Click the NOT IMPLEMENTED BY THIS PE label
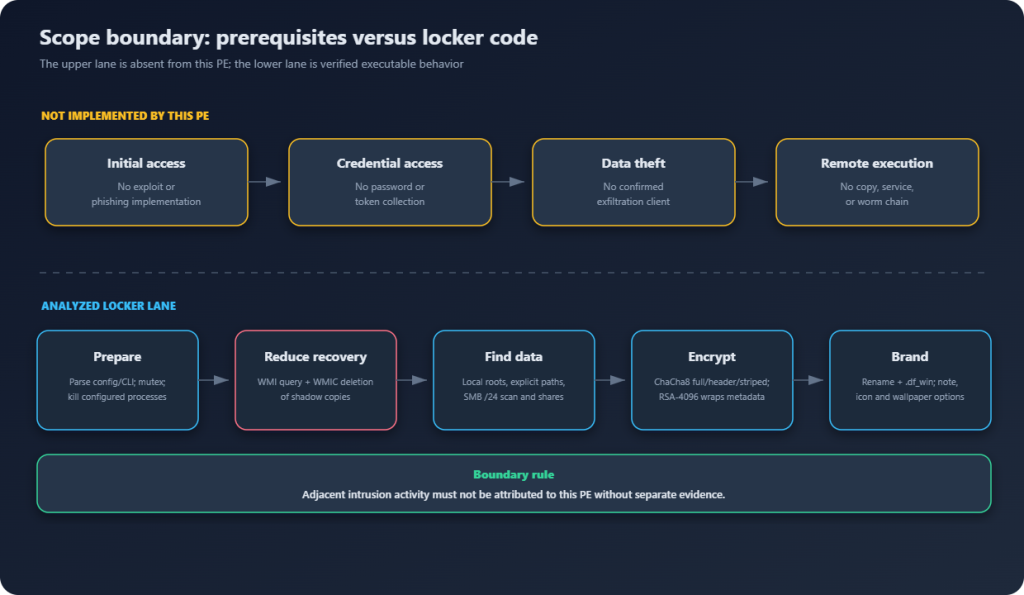 125,116
